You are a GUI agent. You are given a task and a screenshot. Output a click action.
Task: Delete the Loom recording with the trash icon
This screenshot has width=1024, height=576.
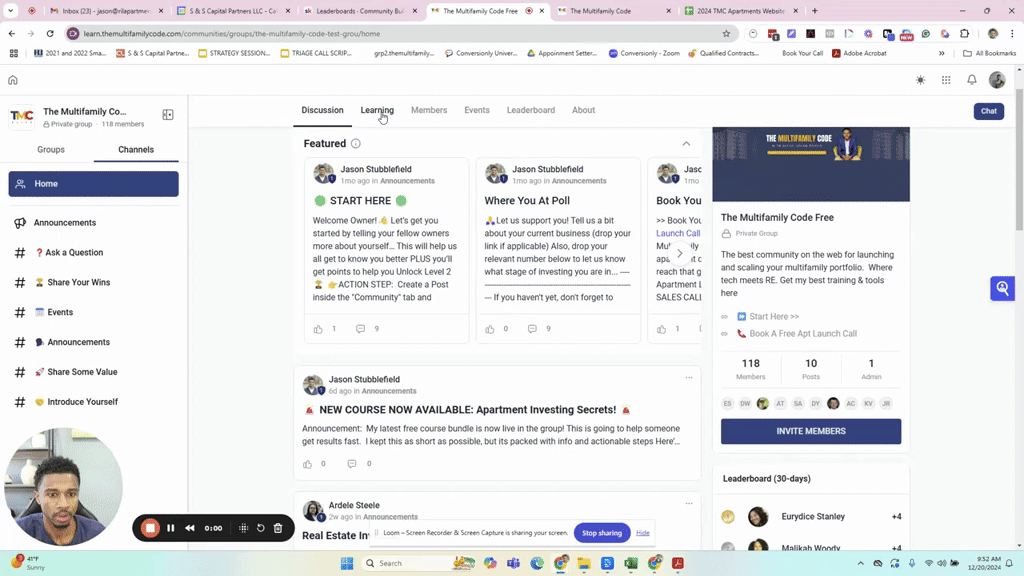click(x=278, y=528)
